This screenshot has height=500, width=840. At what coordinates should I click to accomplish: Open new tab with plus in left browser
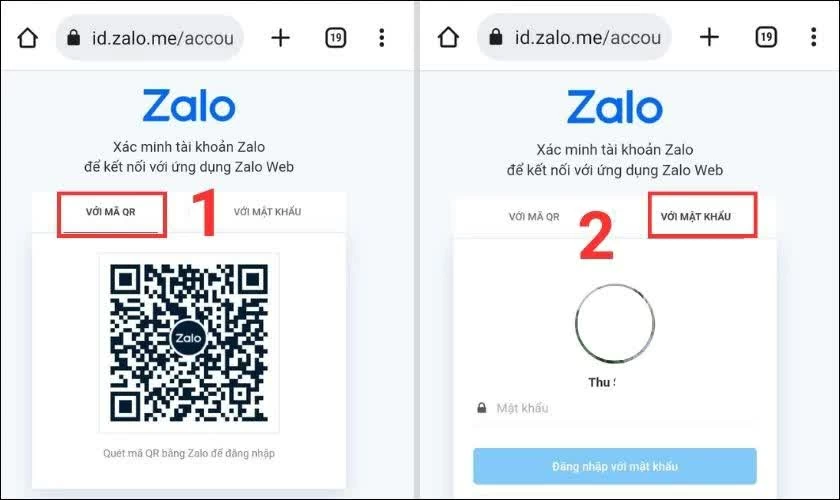click(280, 38)
